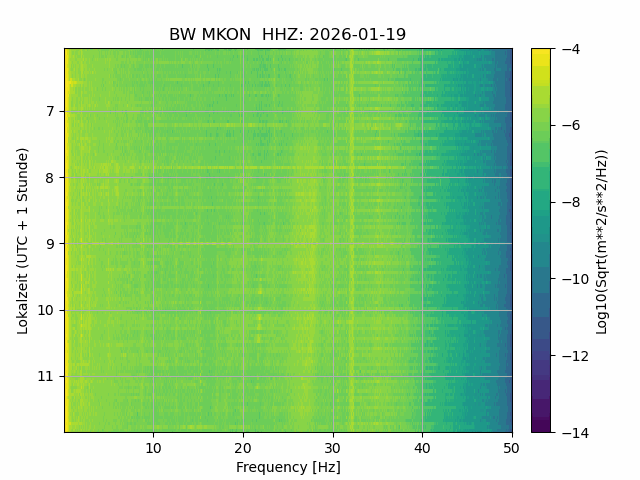The width and height of the screenshot is (640, 480).
Task: Click the colorbar tick label −14
Action: (575, 433)
